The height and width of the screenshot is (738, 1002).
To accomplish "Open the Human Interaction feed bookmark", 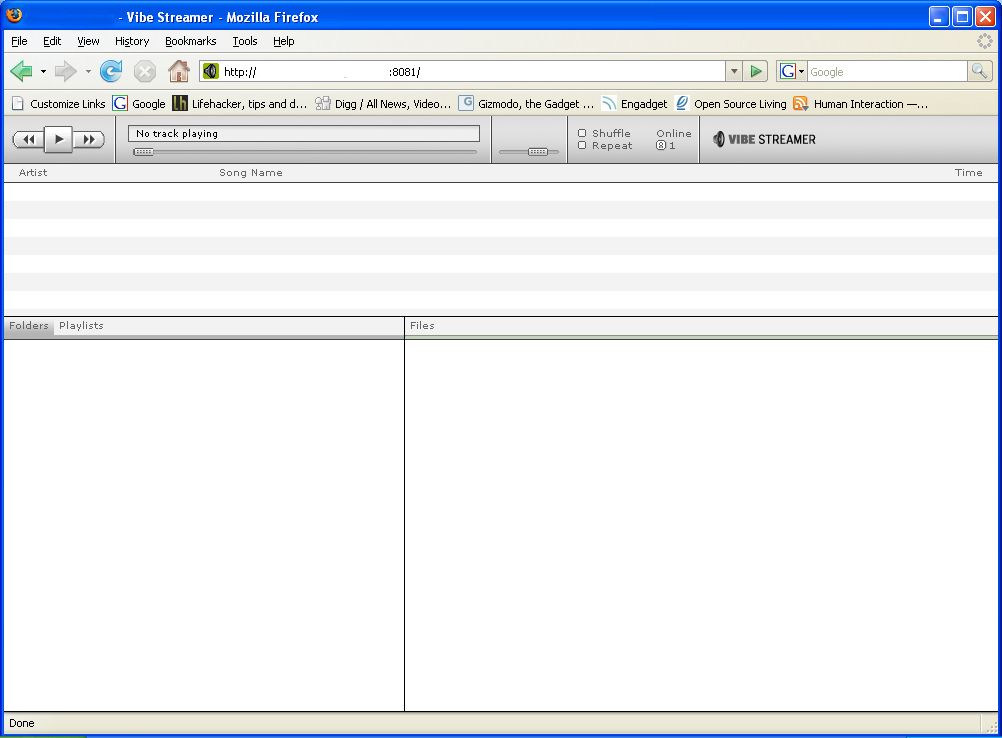I will click(860, 104).
